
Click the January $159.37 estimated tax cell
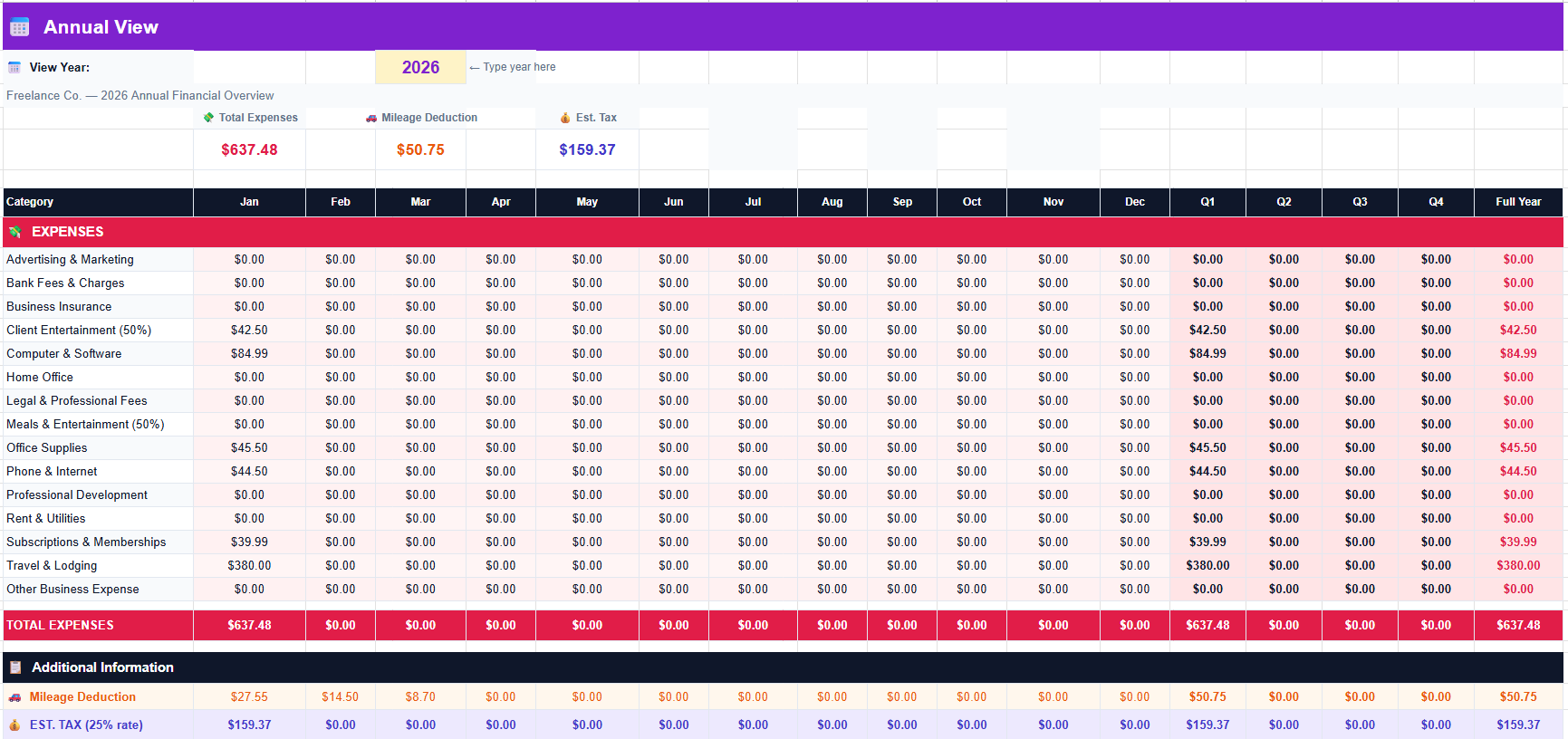[x=249, y=725]
